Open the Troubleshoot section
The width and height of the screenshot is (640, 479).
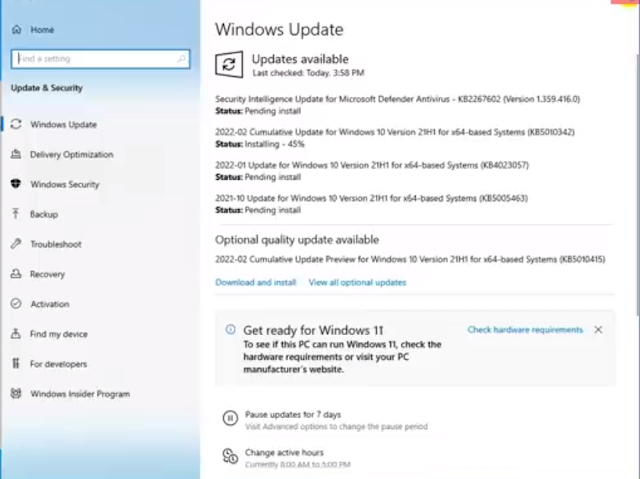click(x=56, y=244)
